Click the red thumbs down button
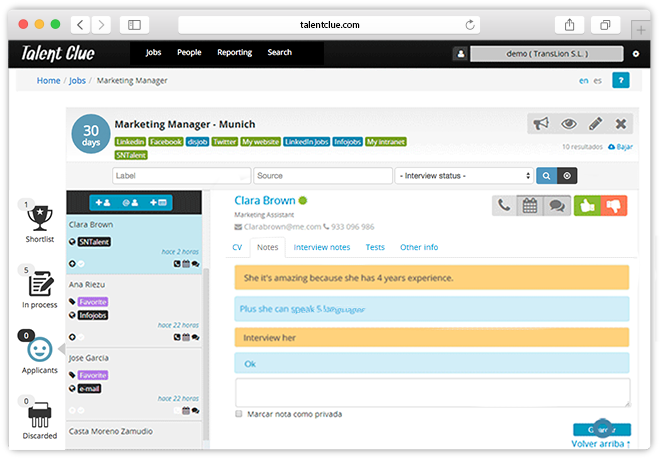660x459 pixels. point(612,205)
